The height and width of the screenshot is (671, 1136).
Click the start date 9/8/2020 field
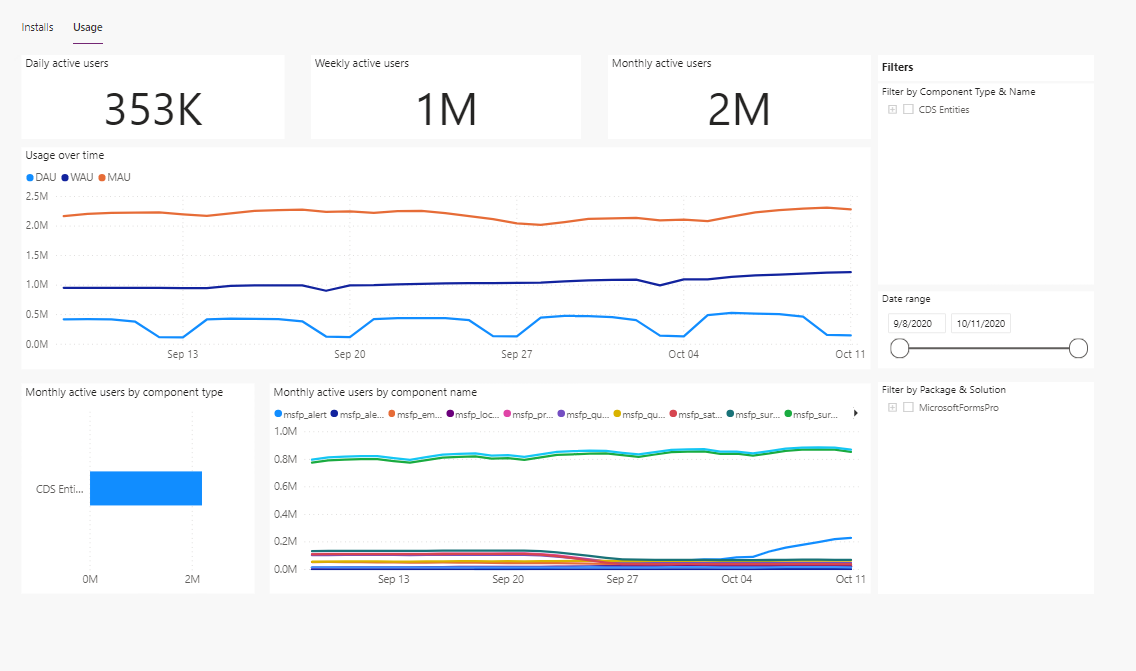[x=916, y=323]
